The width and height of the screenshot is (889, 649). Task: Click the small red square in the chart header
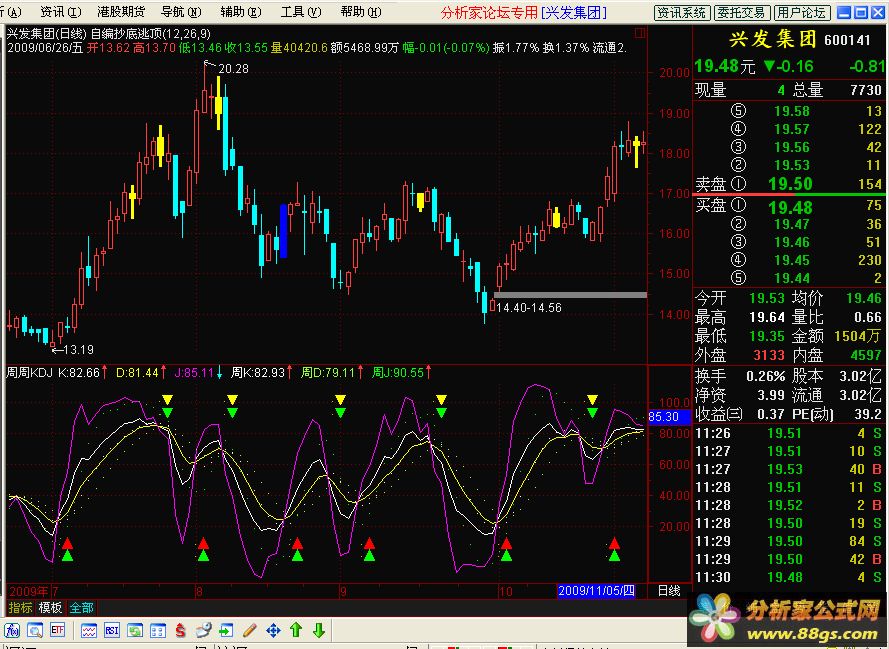click(640, 33)
